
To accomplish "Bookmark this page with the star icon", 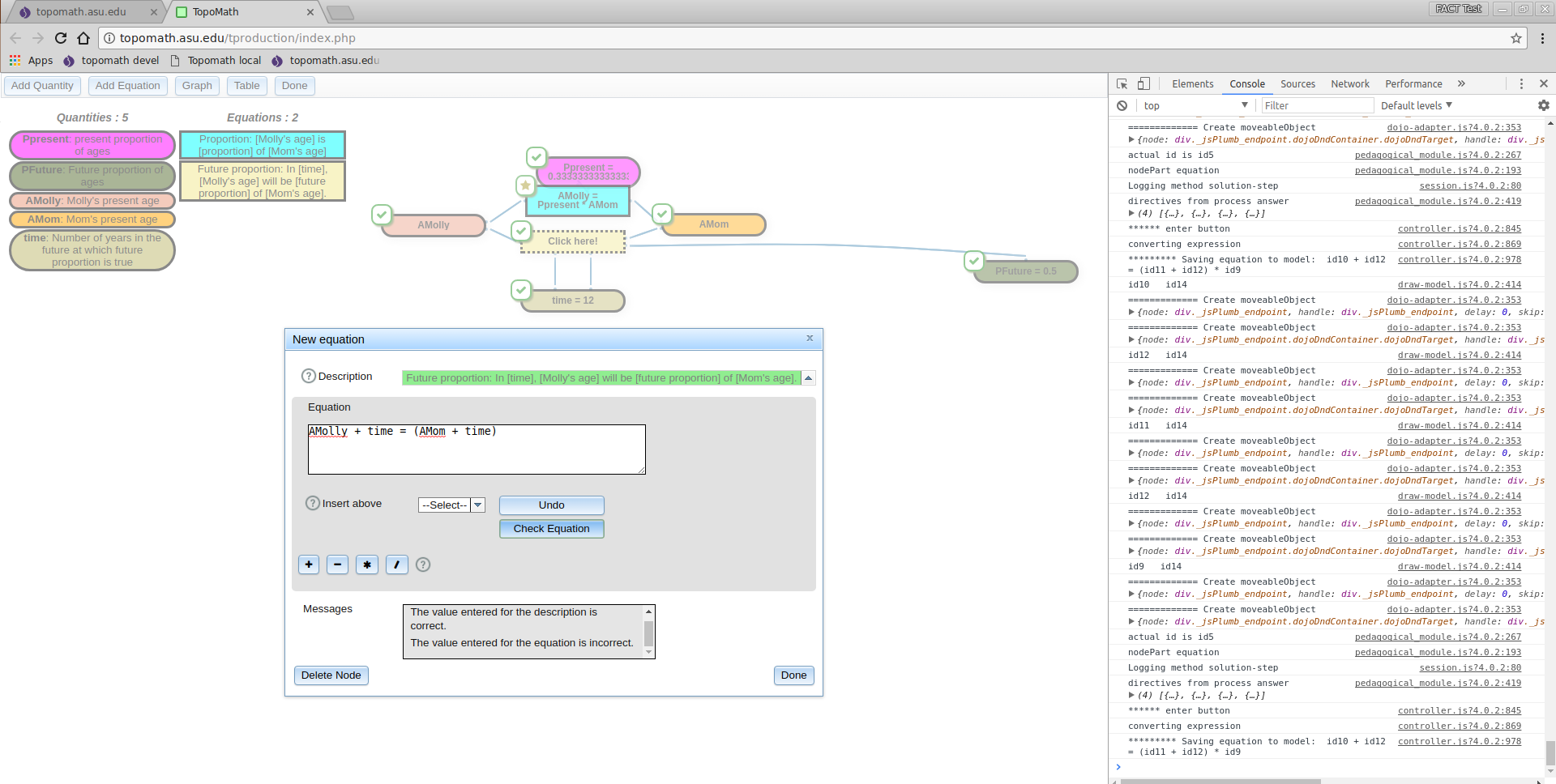I will click(1515, 38).
